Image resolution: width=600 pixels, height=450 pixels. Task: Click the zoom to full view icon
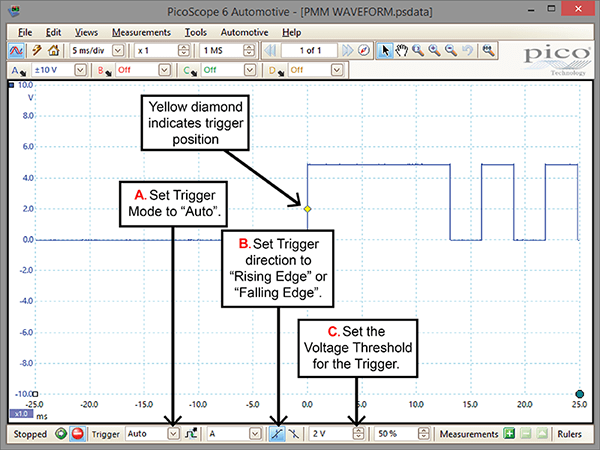click(489, 51)
